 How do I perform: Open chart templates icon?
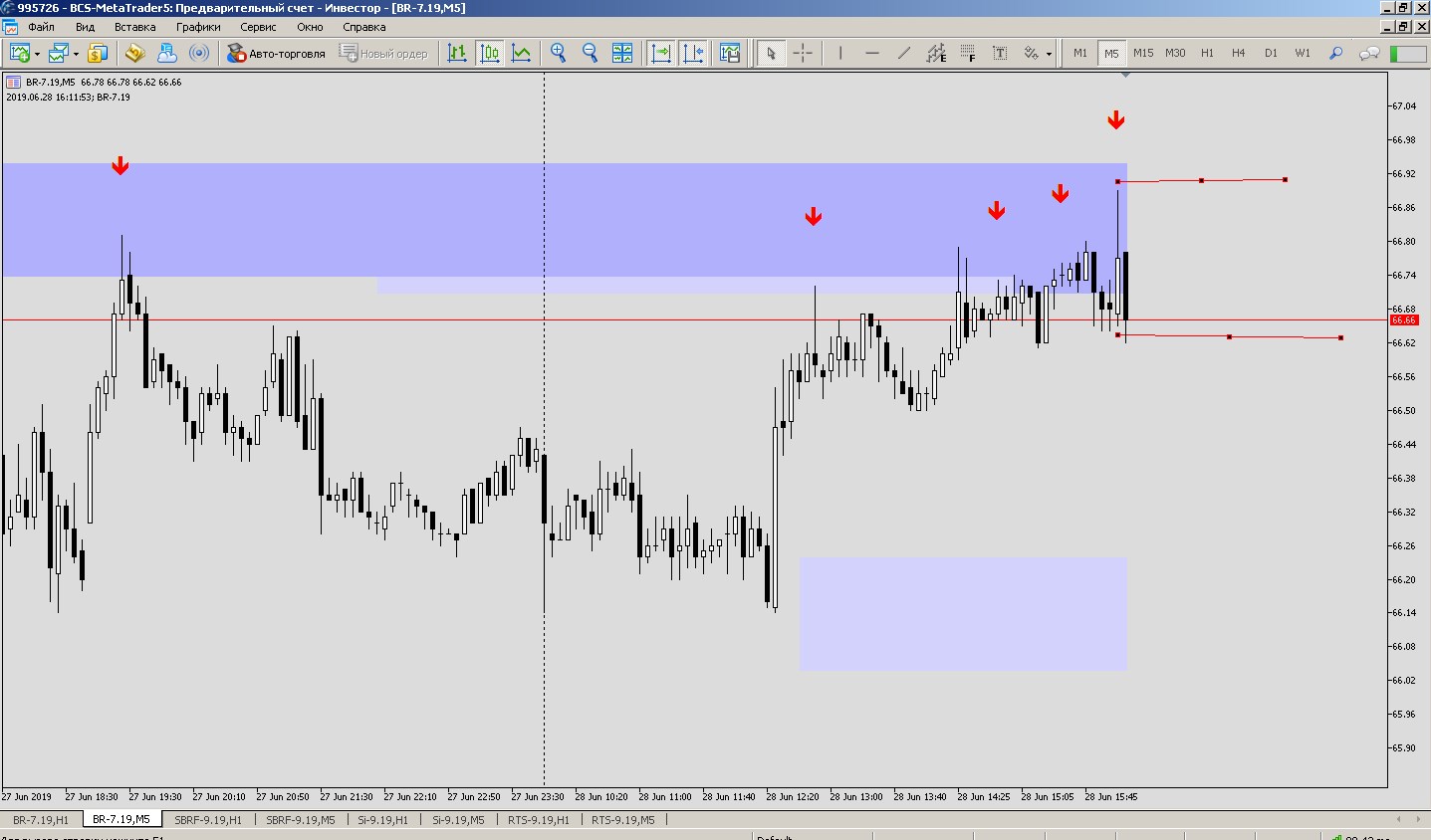pyautogui.click(x=730, y=53)
